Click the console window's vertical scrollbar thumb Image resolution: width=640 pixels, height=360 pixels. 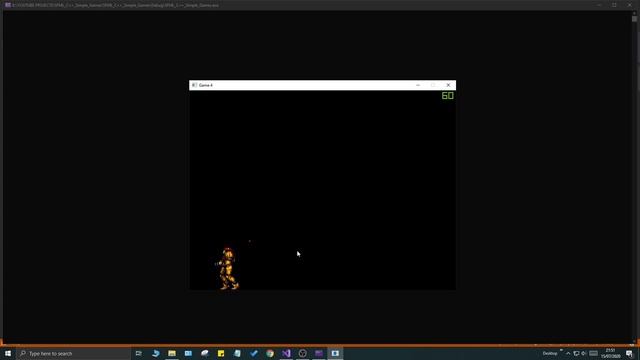[x=634, y=19]
